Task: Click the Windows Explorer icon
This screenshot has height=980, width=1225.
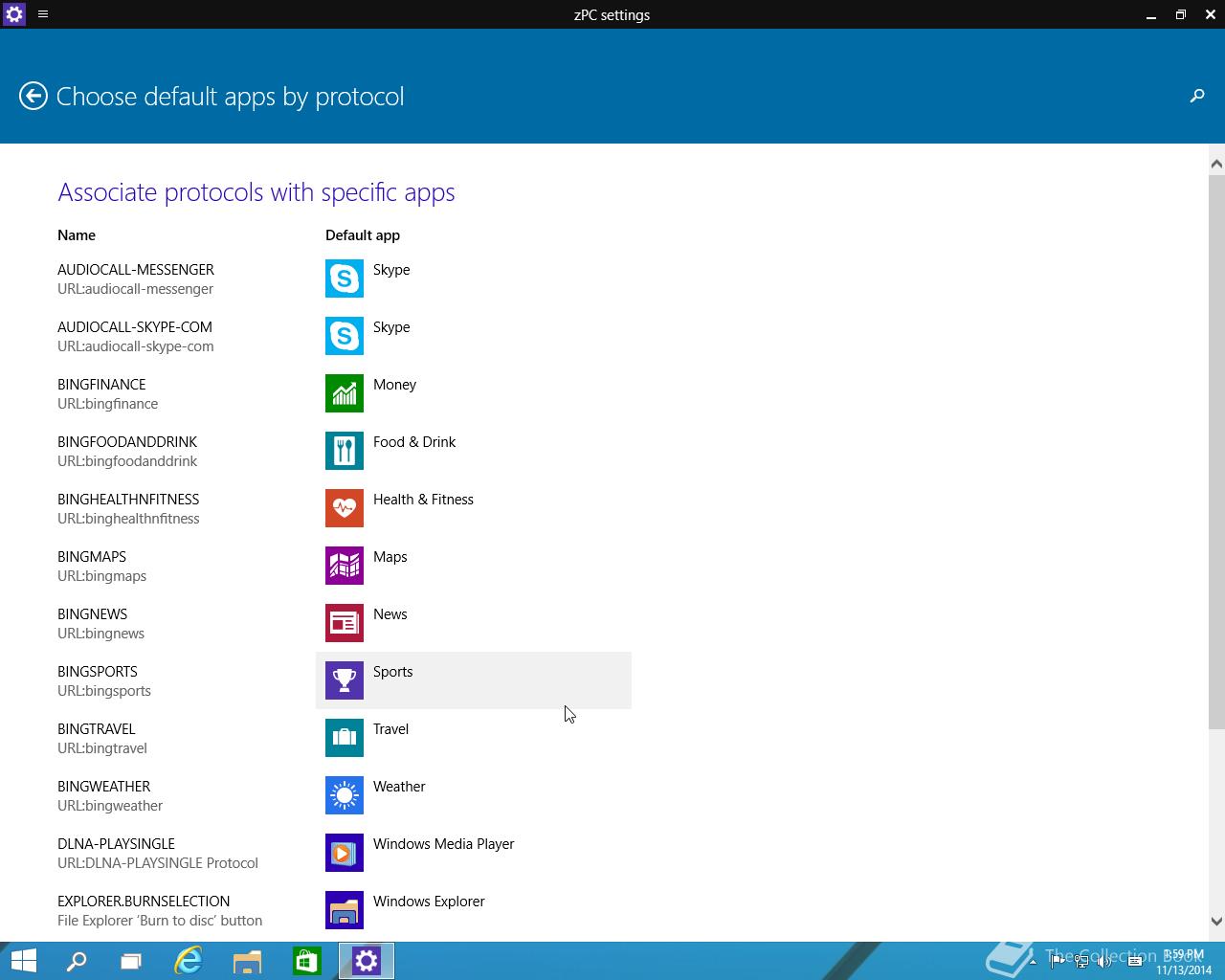Action: tap(345, 910)
